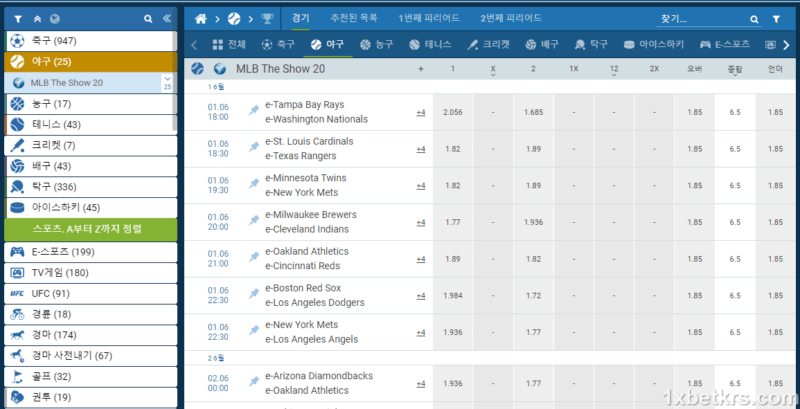This screenshot has width=800, height=409.
Task: Open 골프 (32) in the sidebar
Action: tap(90, 376)
